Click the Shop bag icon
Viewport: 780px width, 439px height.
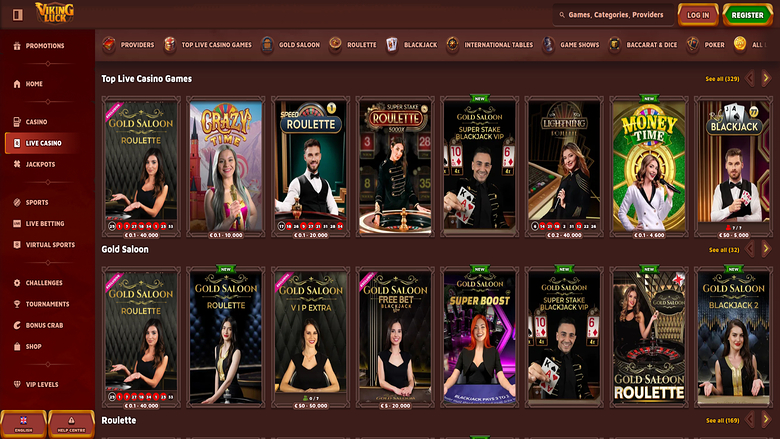point(17,347)
